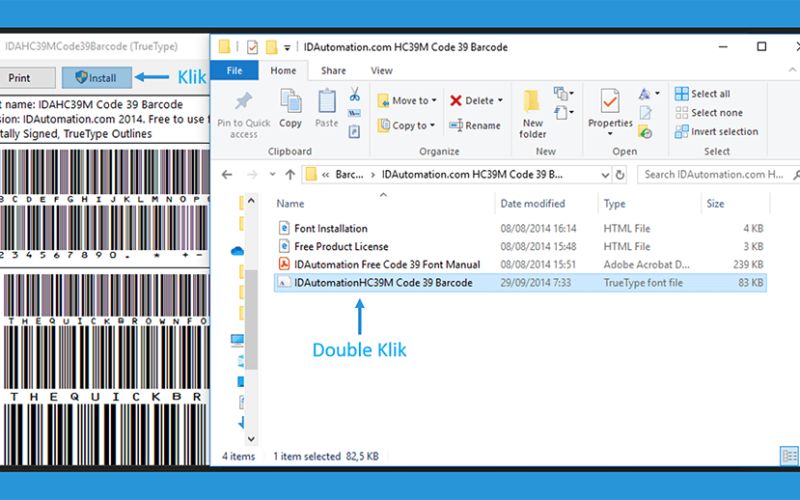Click the Cut scissors icon
The width and height of the screenshot is (800, 500).
click(x=355, y=94)
